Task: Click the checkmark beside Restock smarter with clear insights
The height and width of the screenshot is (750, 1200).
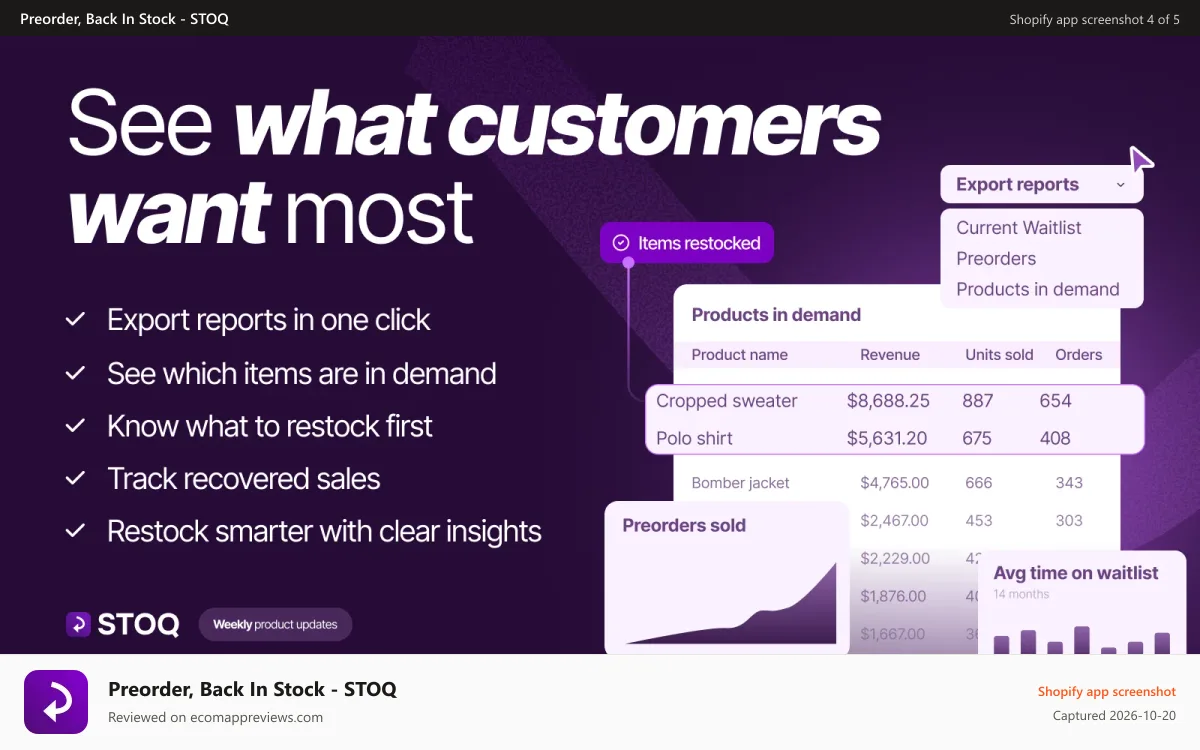Action: (75, 531)
